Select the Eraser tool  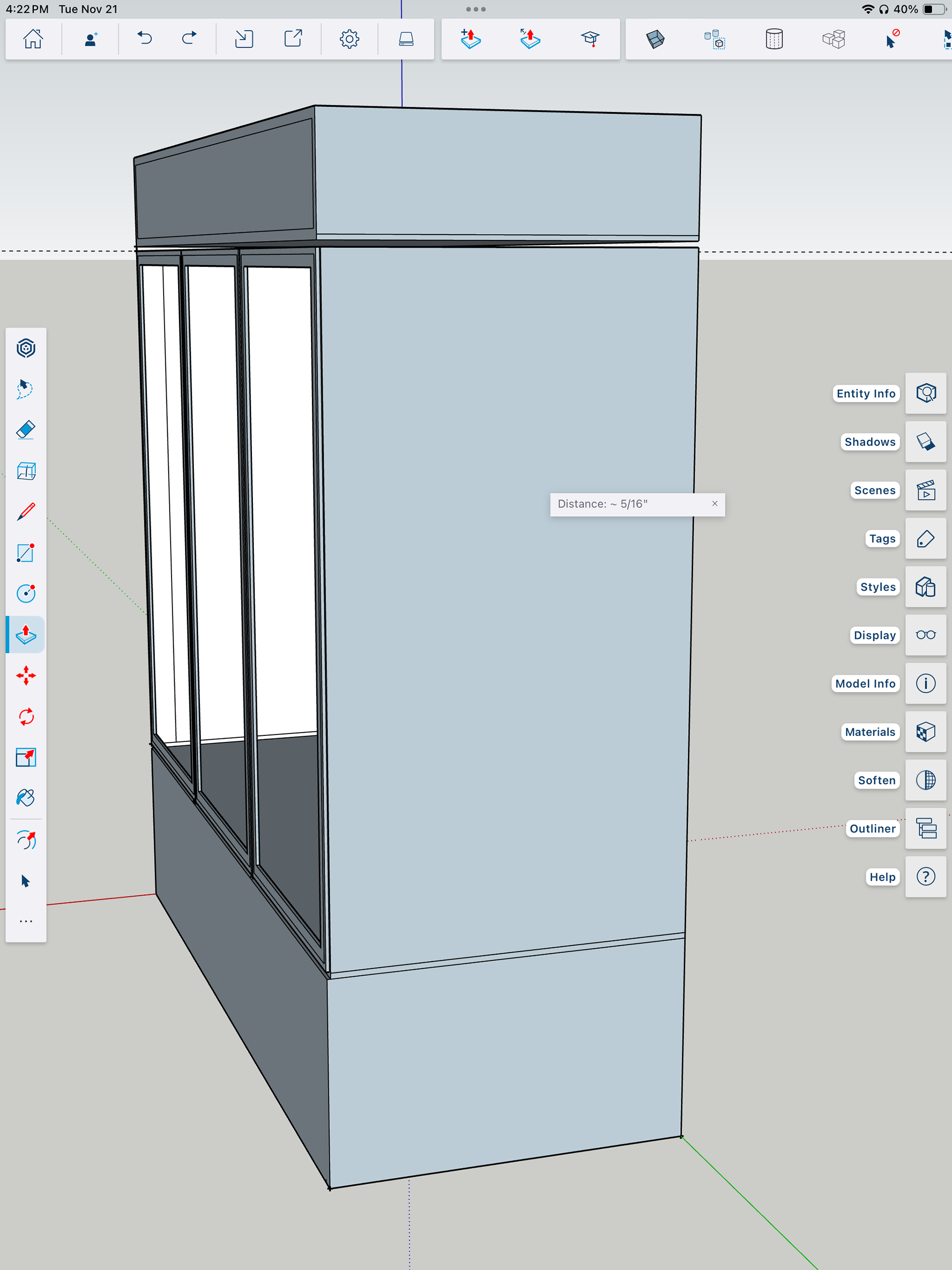coord(26,429)
